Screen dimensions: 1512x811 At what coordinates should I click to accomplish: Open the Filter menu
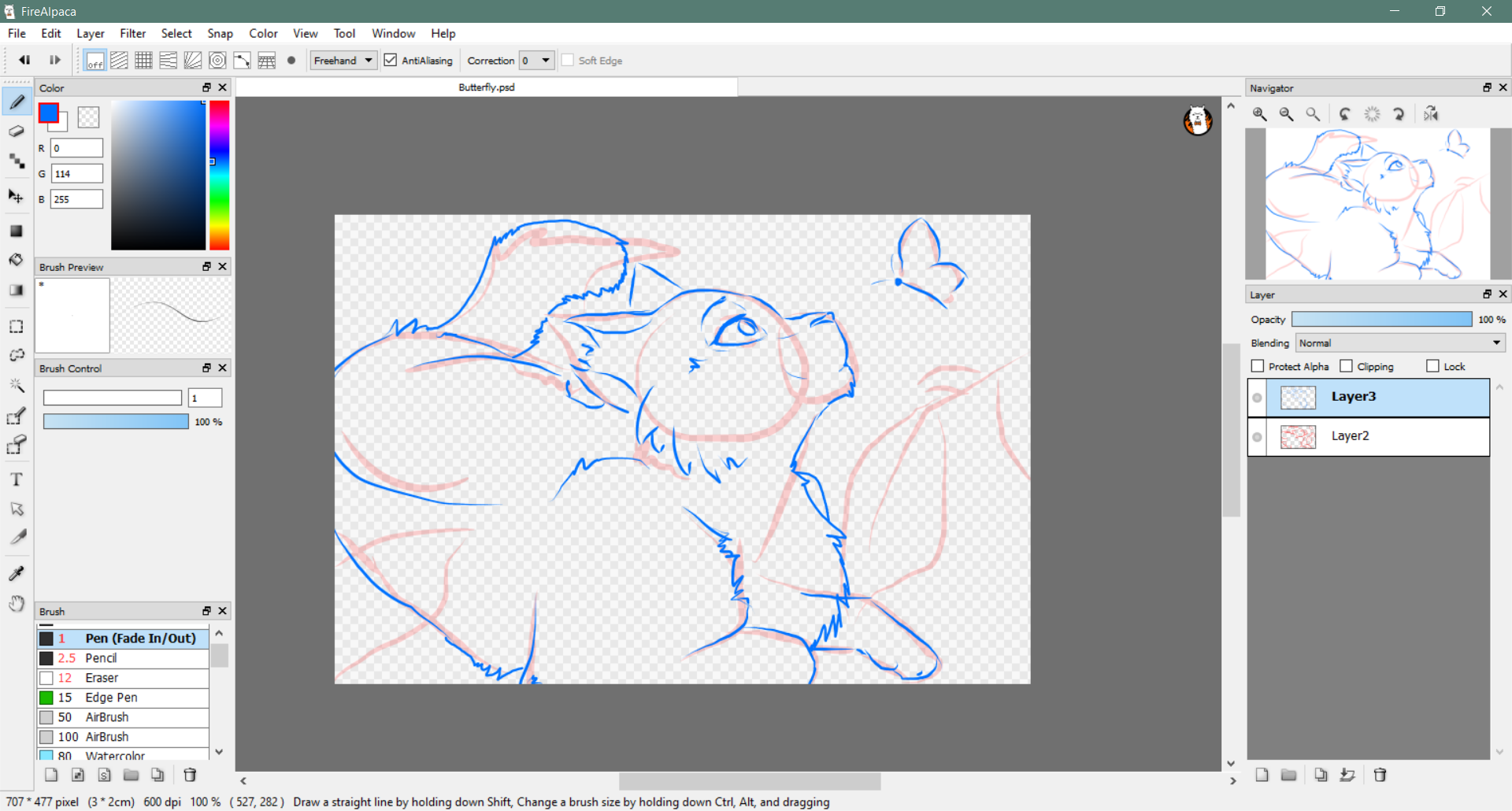coord(132,33)
